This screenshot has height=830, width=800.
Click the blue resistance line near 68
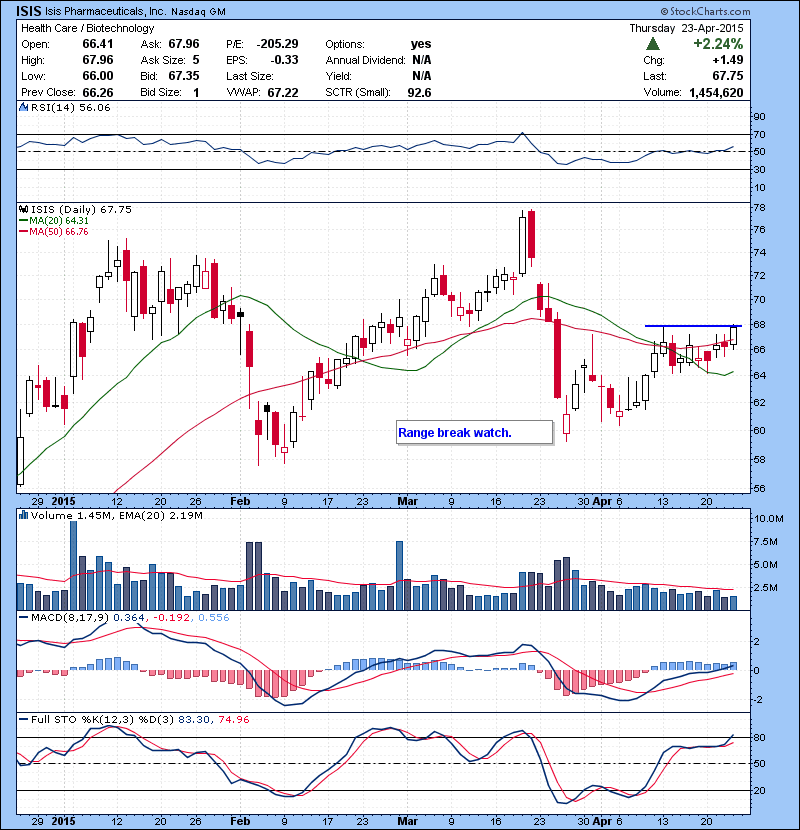(x=693, y=326)
